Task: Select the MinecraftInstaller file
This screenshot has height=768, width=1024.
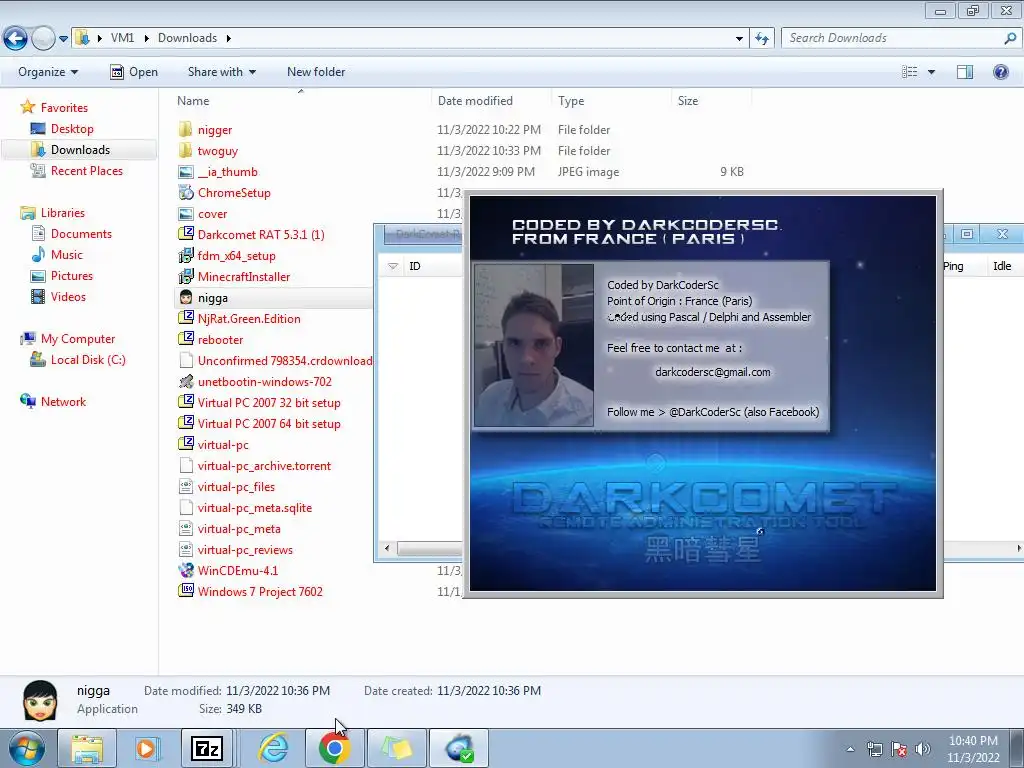Action: pos(244,277)
